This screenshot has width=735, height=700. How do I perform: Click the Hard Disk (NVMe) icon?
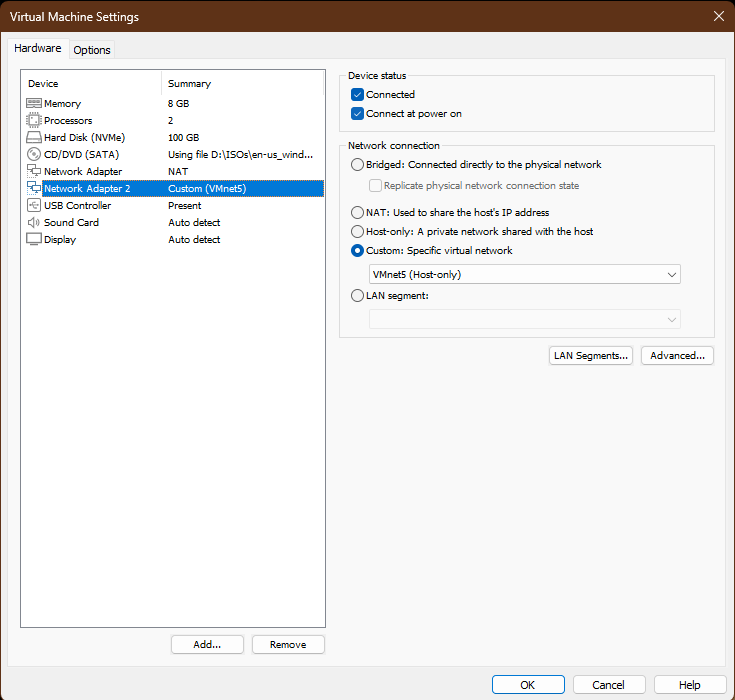34,138
